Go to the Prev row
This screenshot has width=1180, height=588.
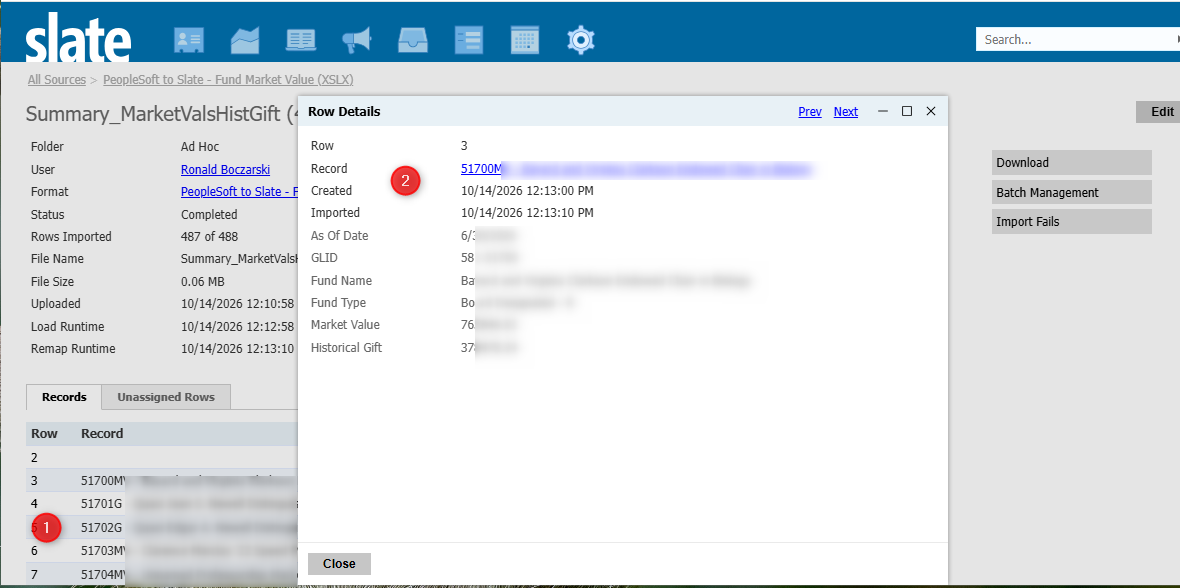click(x=810, y=111)
